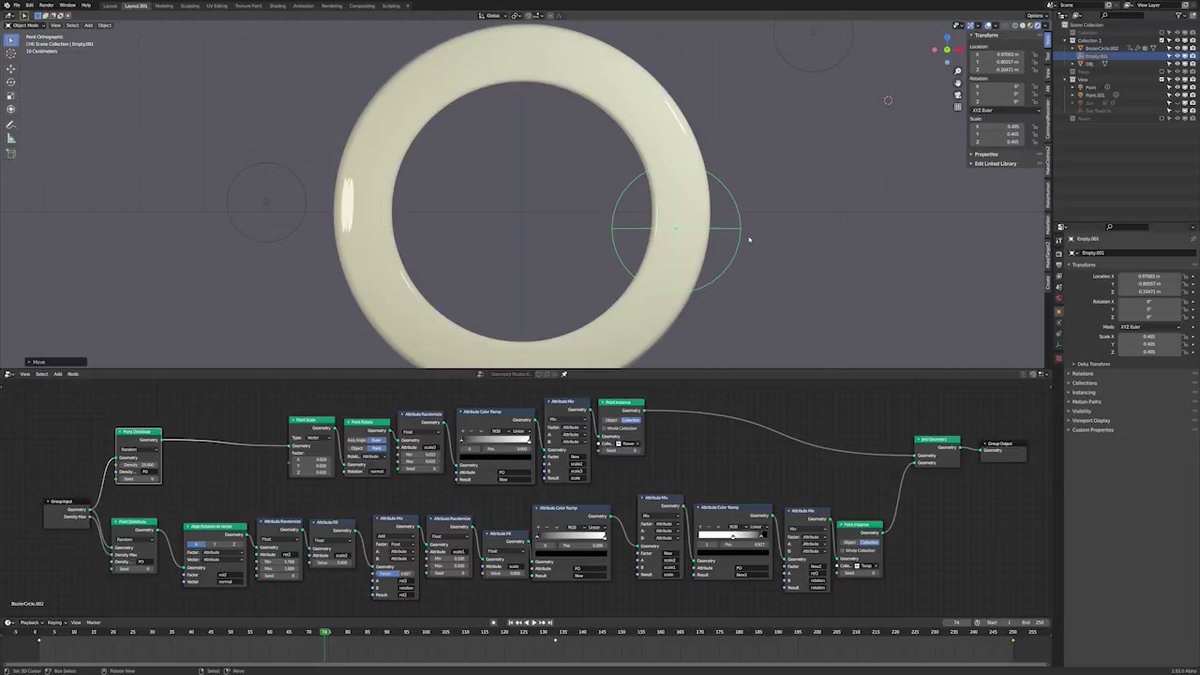This screenshot has width=1200, height=675.
Task: Switch to the Scripting workspace tab
Action: [x=391, y=5]
